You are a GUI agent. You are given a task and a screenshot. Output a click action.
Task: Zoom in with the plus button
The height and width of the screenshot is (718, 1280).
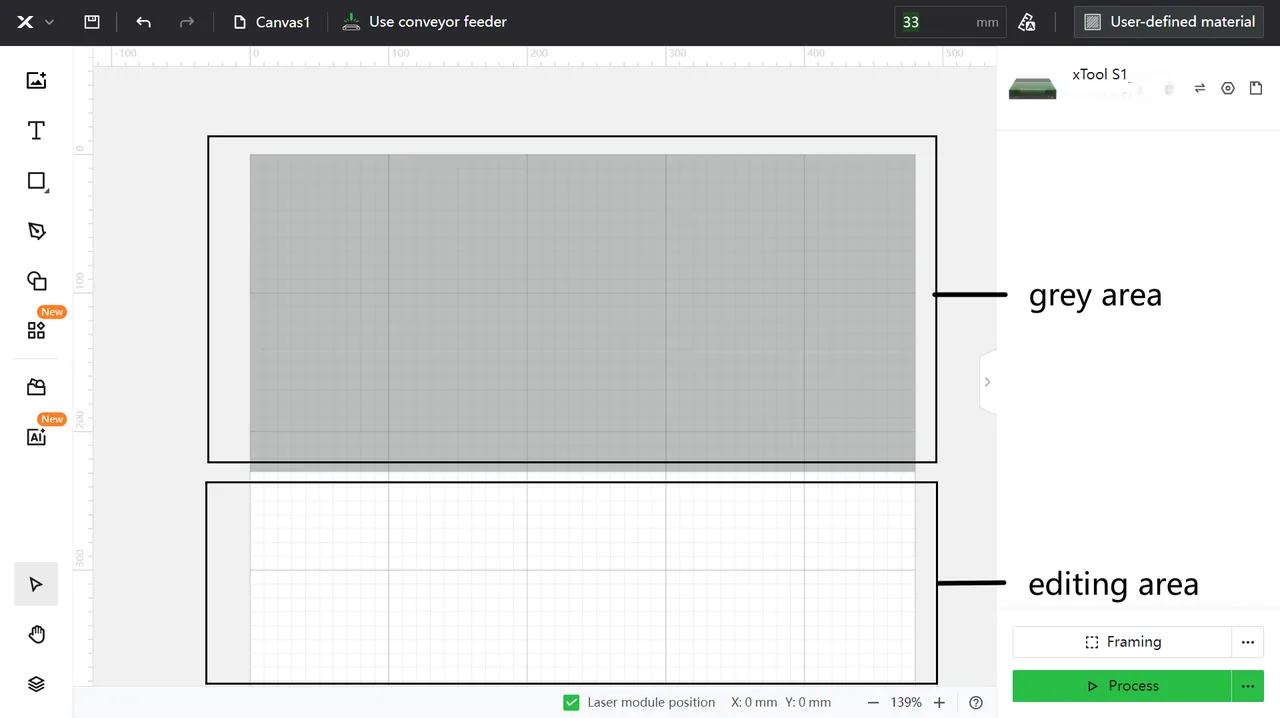939,703
